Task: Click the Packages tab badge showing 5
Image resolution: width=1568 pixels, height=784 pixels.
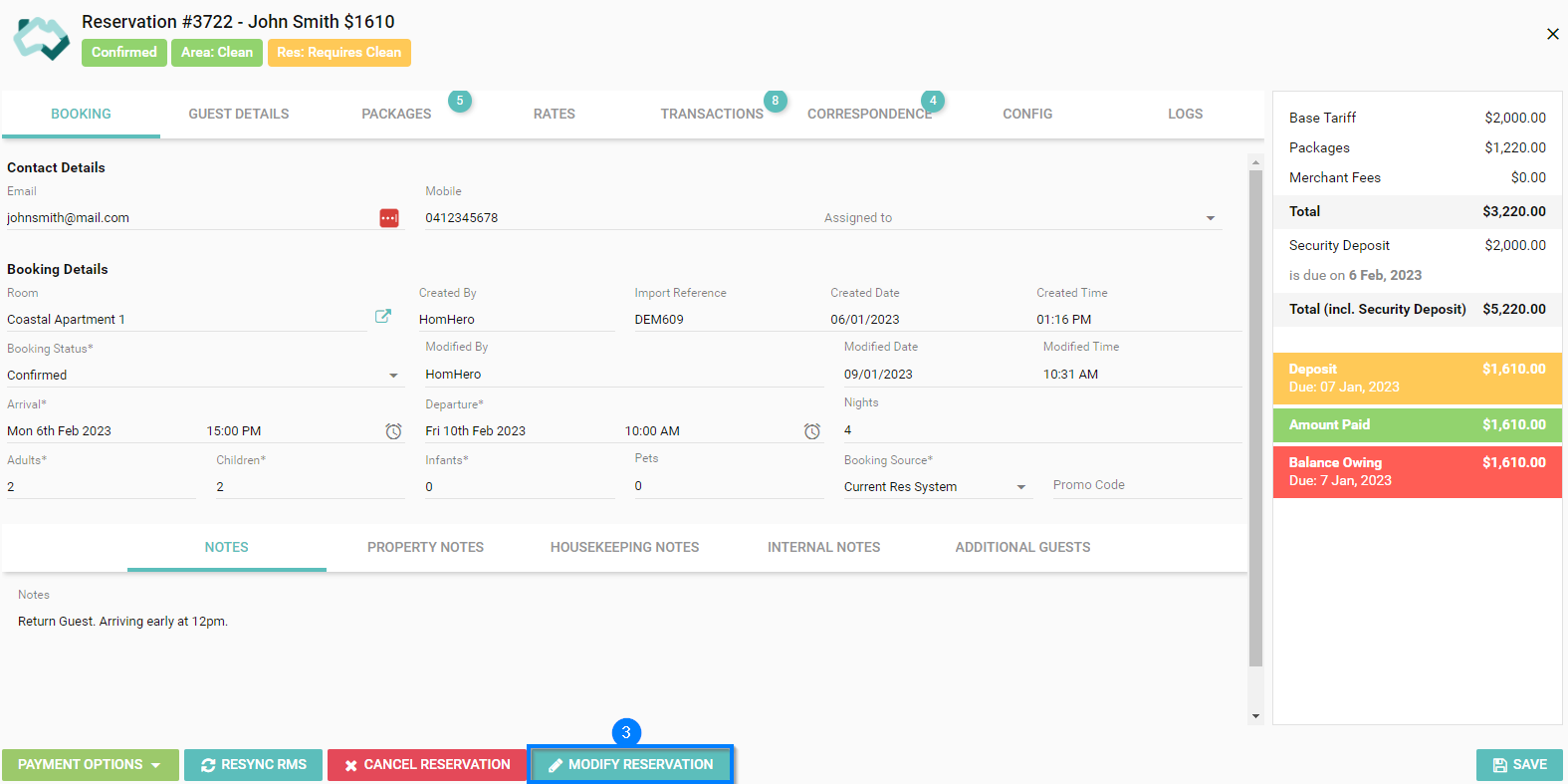Action: [x=460, y=101]
